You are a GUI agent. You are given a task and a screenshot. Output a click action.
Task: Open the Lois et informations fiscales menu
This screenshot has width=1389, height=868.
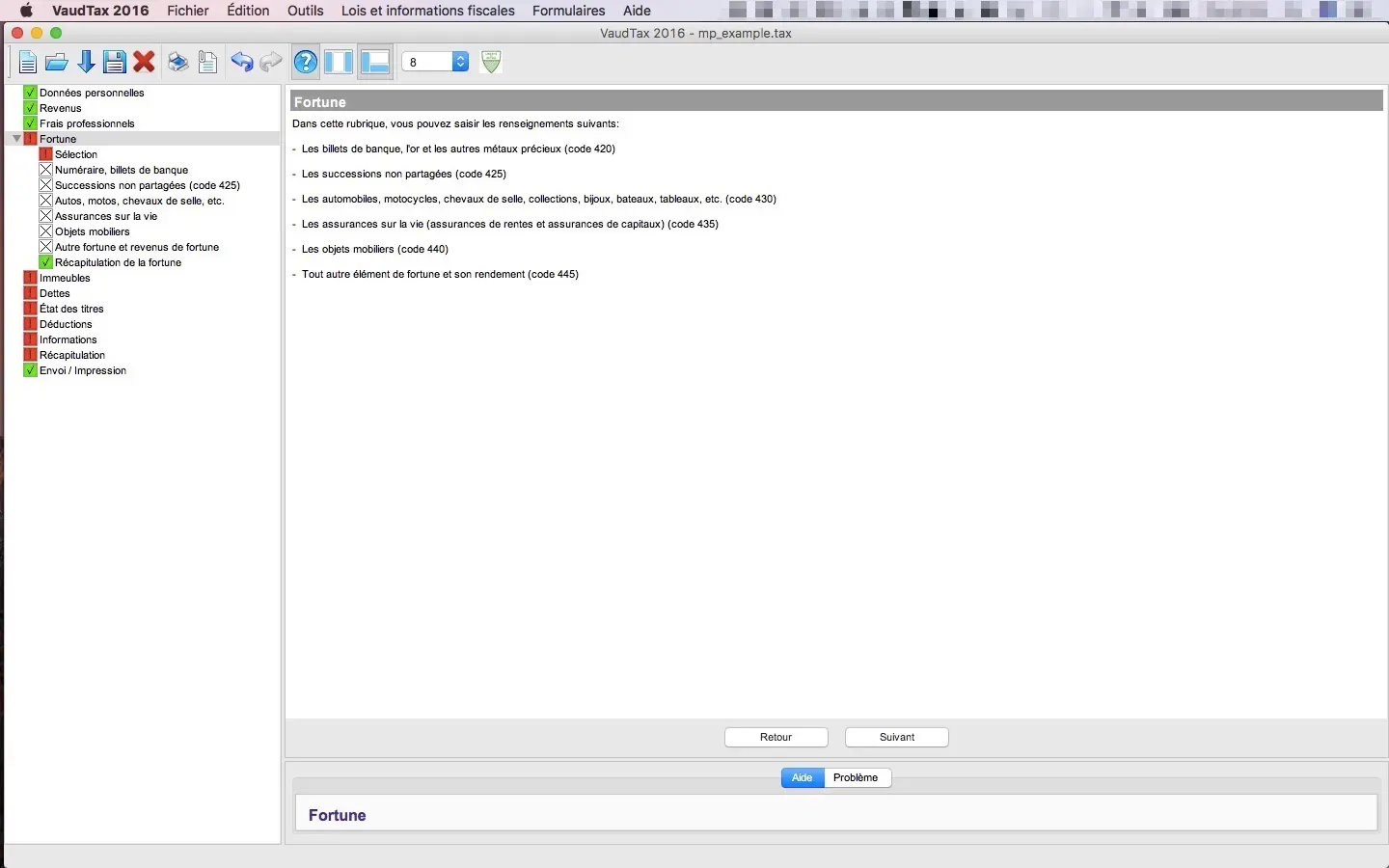click(x=428, y=11)
